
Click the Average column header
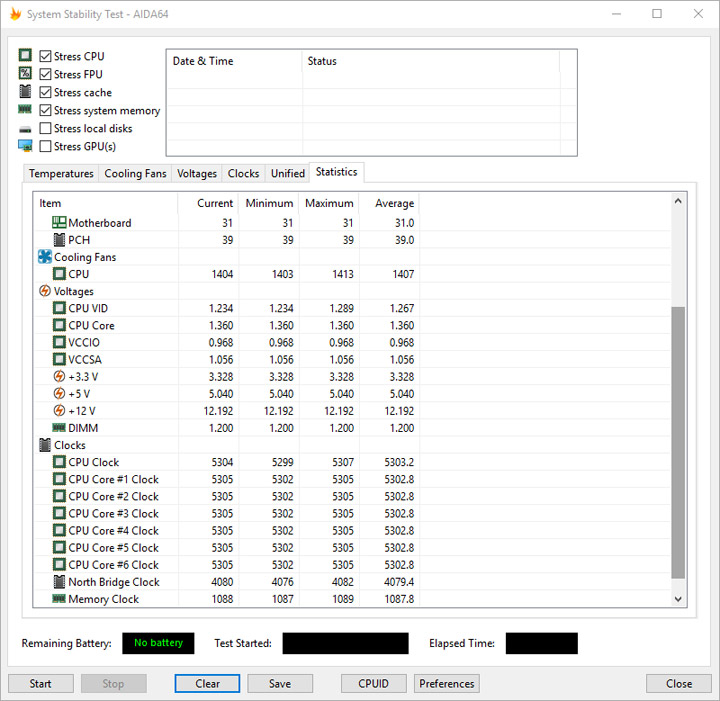(x=389, y=203)
